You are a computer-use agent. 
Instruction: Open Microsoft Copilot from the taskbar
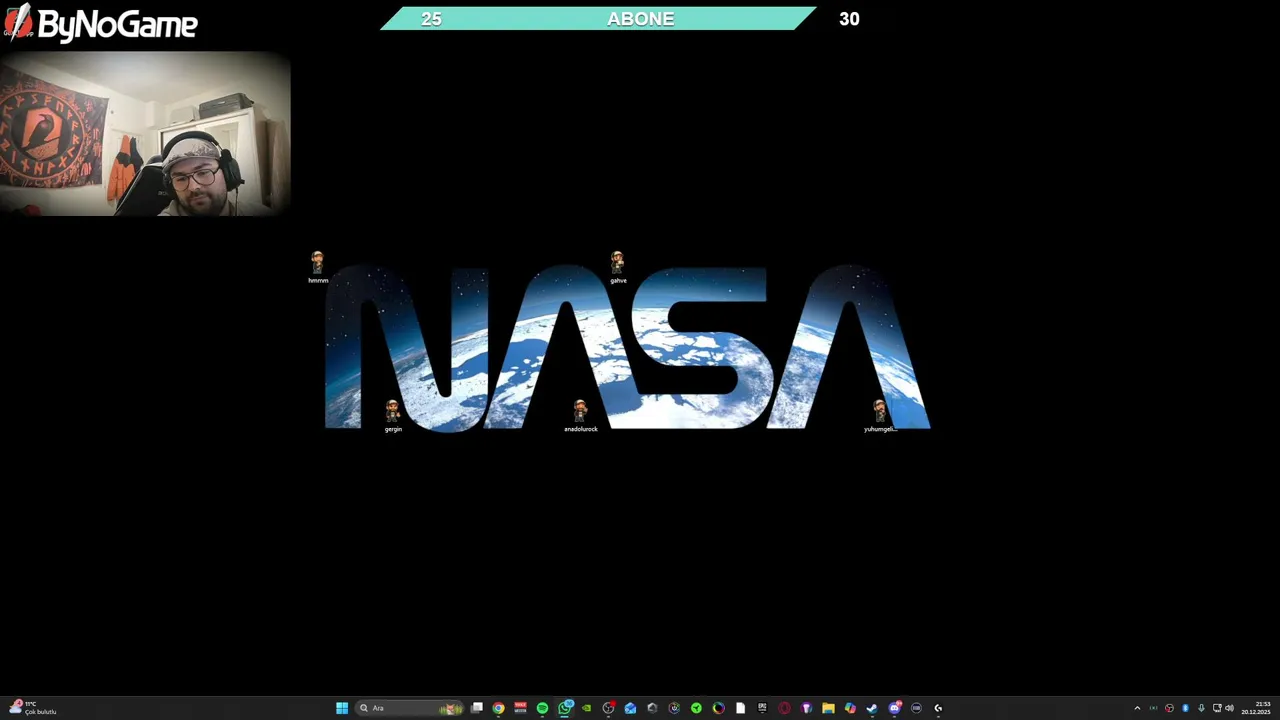pyautogui.click(x=850, y=708)
